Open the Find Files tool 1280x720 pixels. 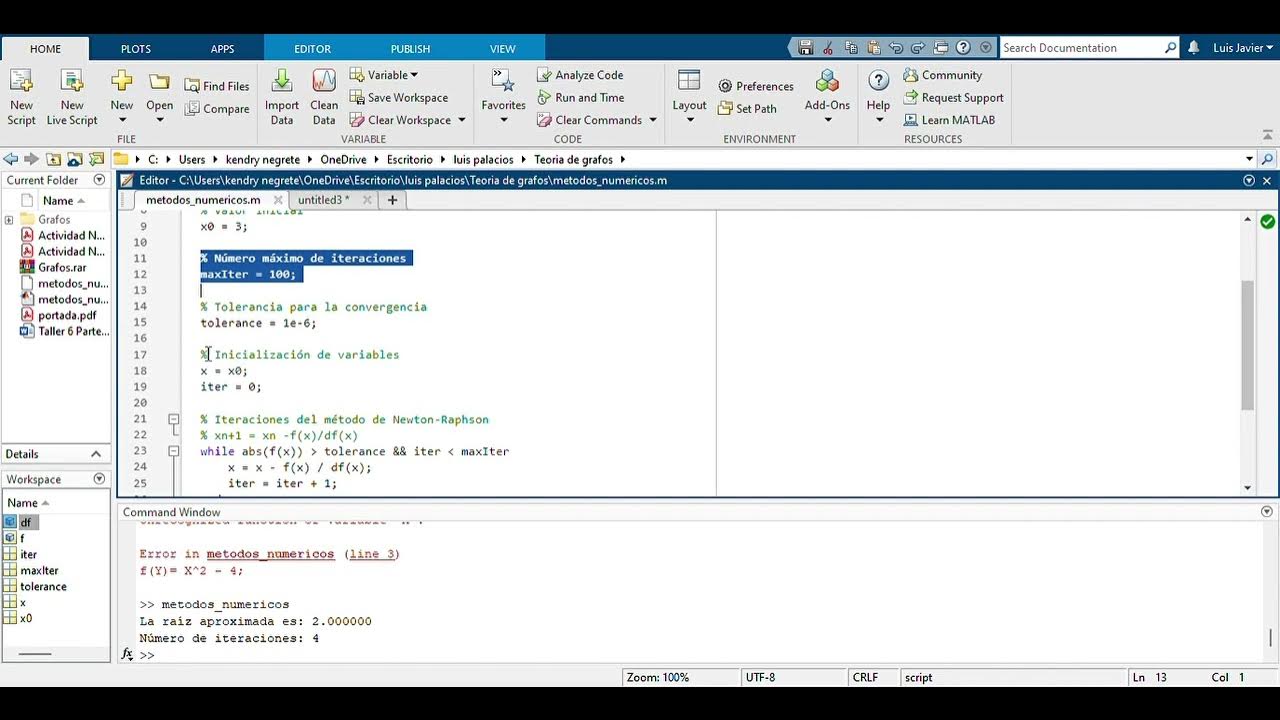click(217, 86)
